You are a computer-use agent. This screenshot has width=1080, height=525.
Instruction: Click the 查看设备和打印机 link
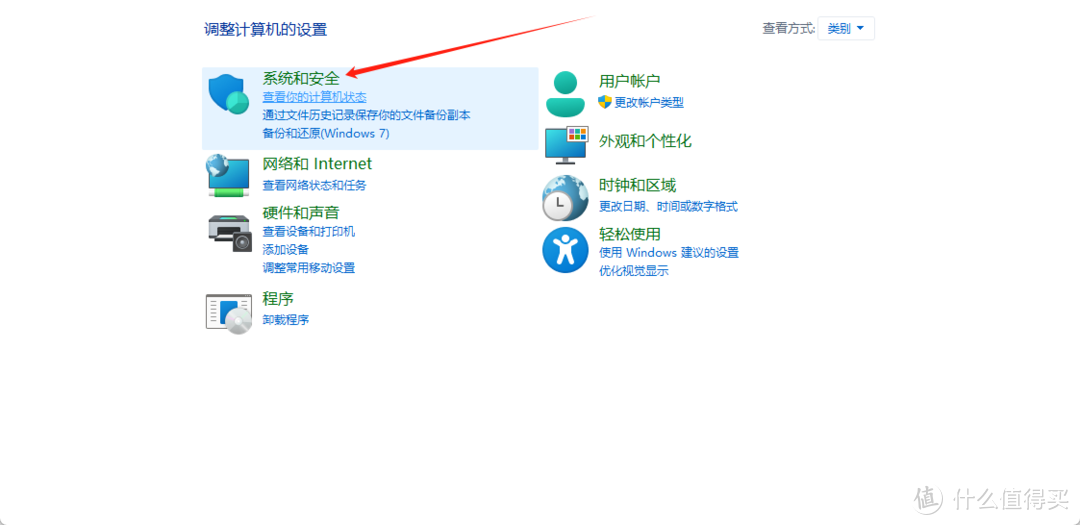tap(309, 231)
